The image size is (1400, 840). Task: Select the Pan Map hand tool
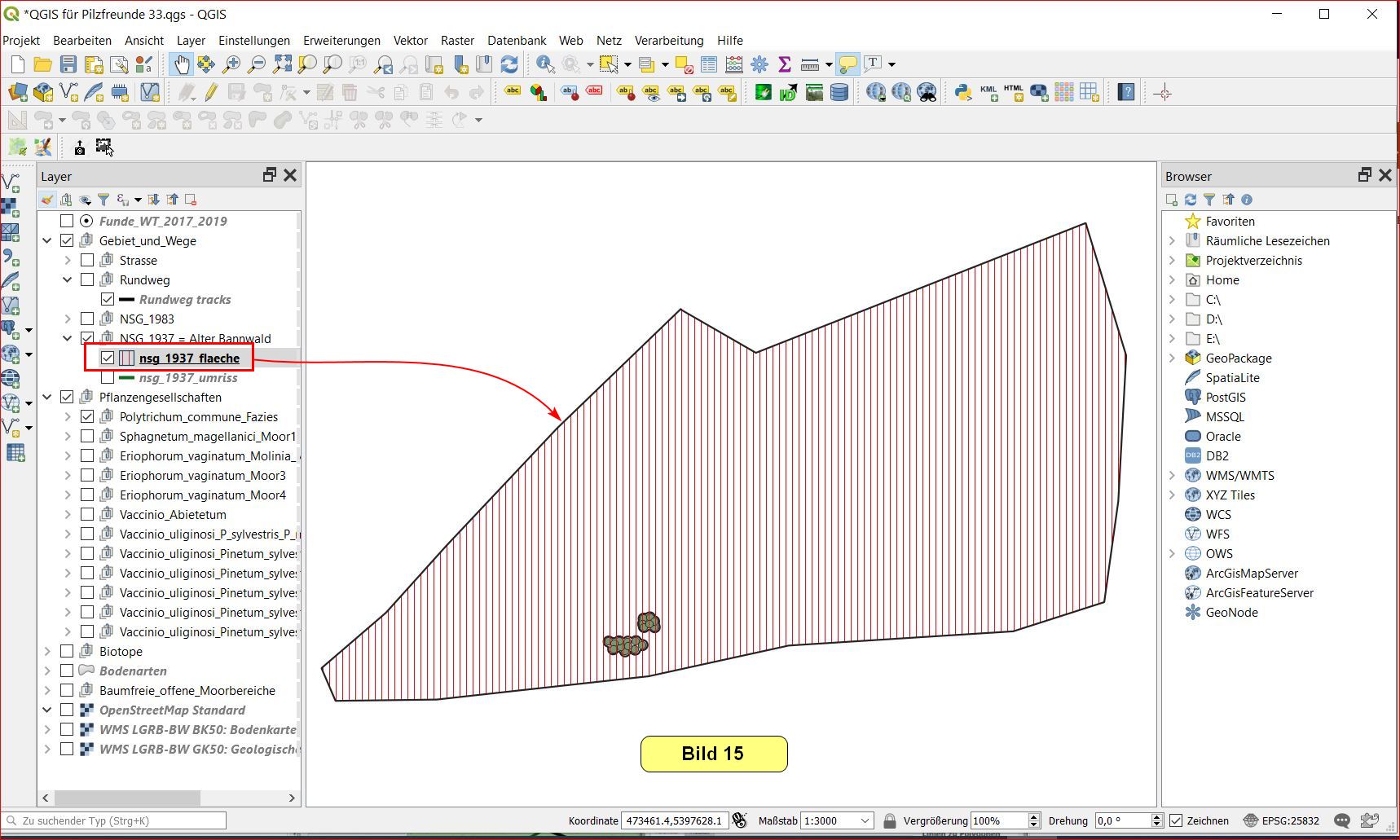[x=181, y=64]
